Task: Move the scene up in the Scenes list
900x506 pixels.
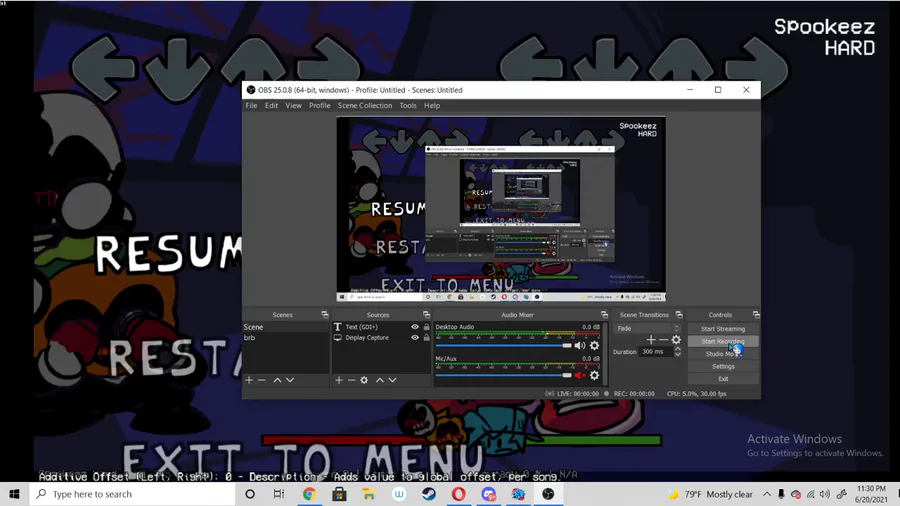Action: (x=277, y=380)
